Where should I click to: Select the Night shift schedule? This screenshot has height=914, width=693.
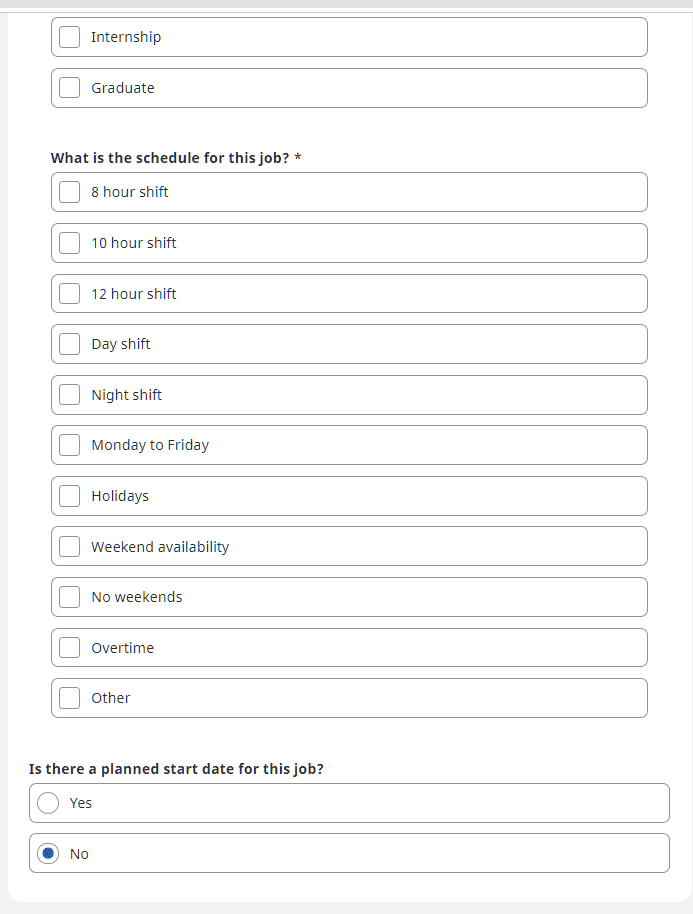(69, 395)
